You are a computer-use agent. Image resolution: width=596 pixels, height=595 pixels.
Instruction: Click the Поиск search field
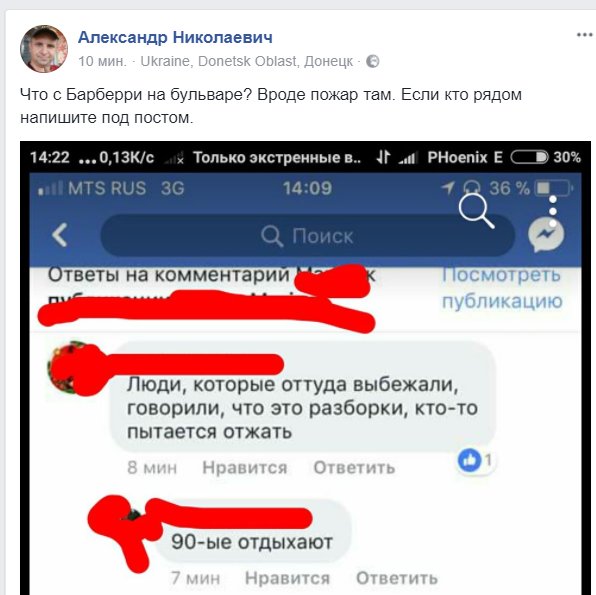click(x=307, y=235)
